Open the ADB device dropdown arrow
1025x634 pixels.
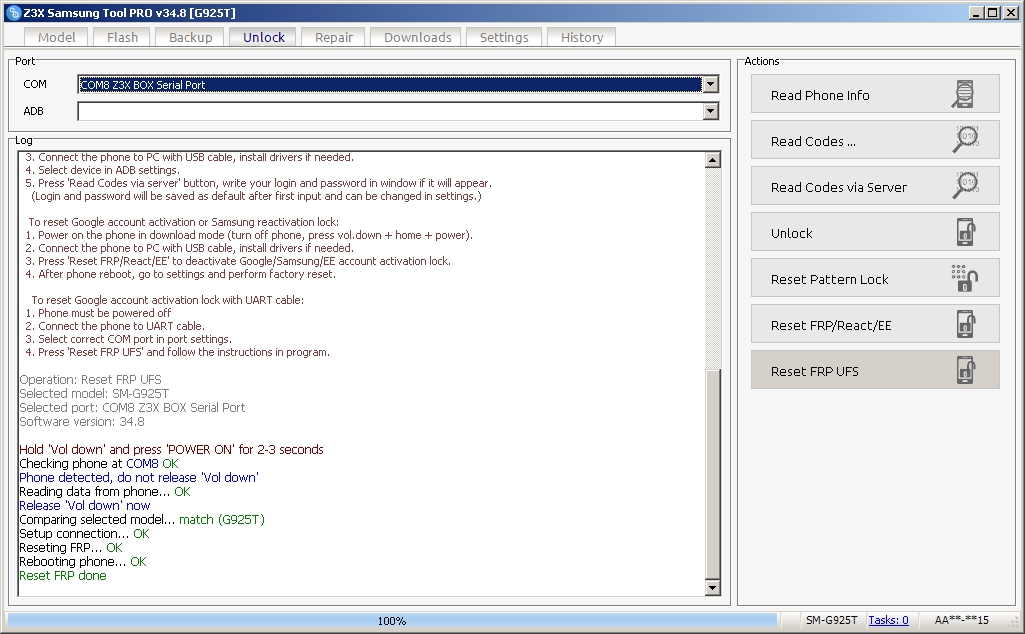[x=711, y=112]
